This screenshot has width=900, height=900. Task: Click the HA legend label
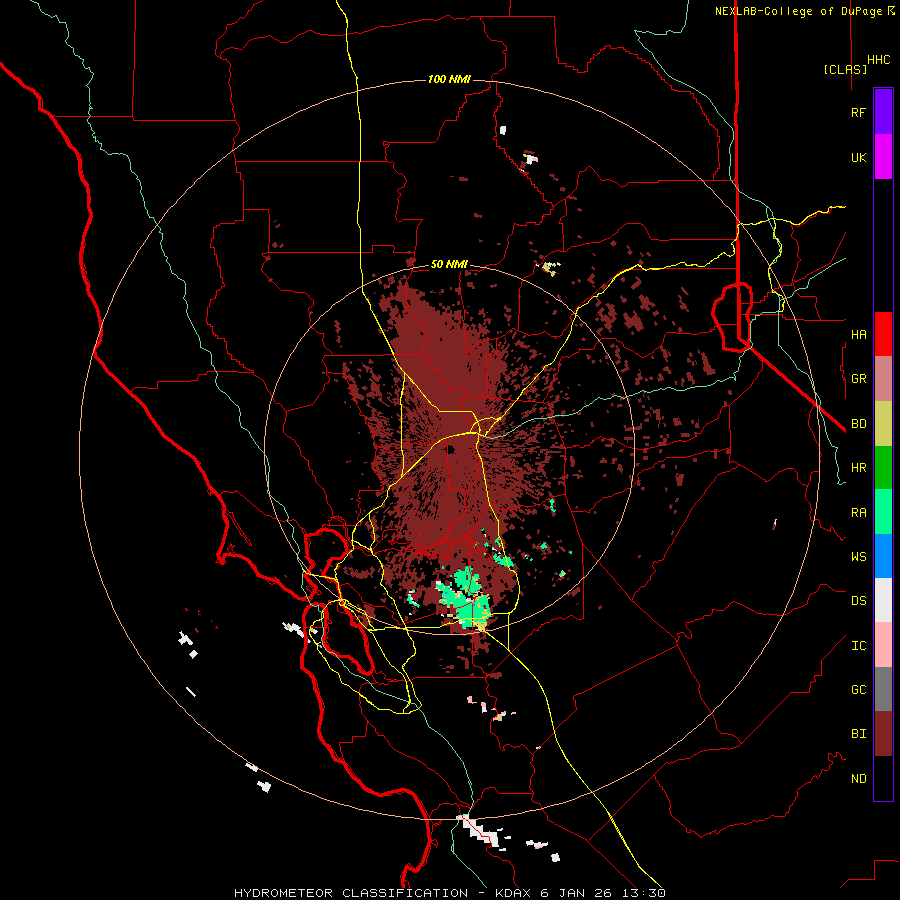858,335
